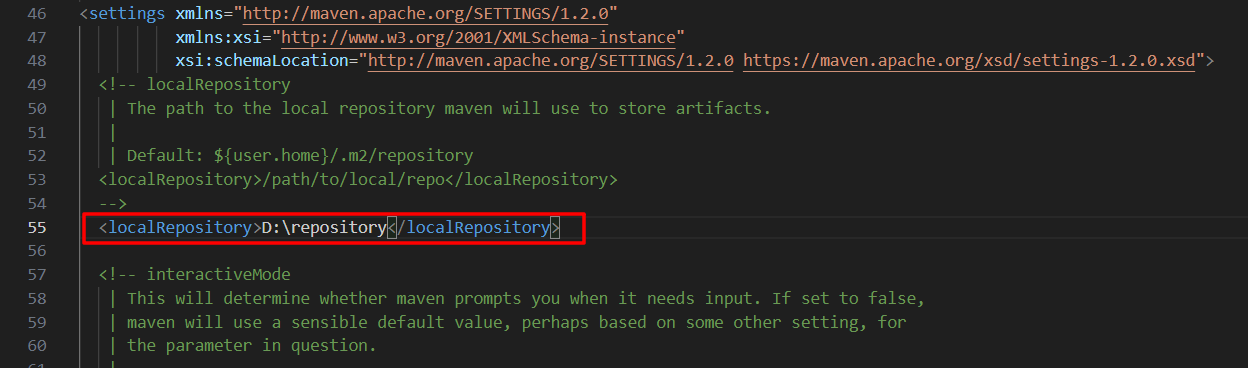Click line number 53 in the gutter
Screen dimensions: 1248x368
tap(38, 180)
